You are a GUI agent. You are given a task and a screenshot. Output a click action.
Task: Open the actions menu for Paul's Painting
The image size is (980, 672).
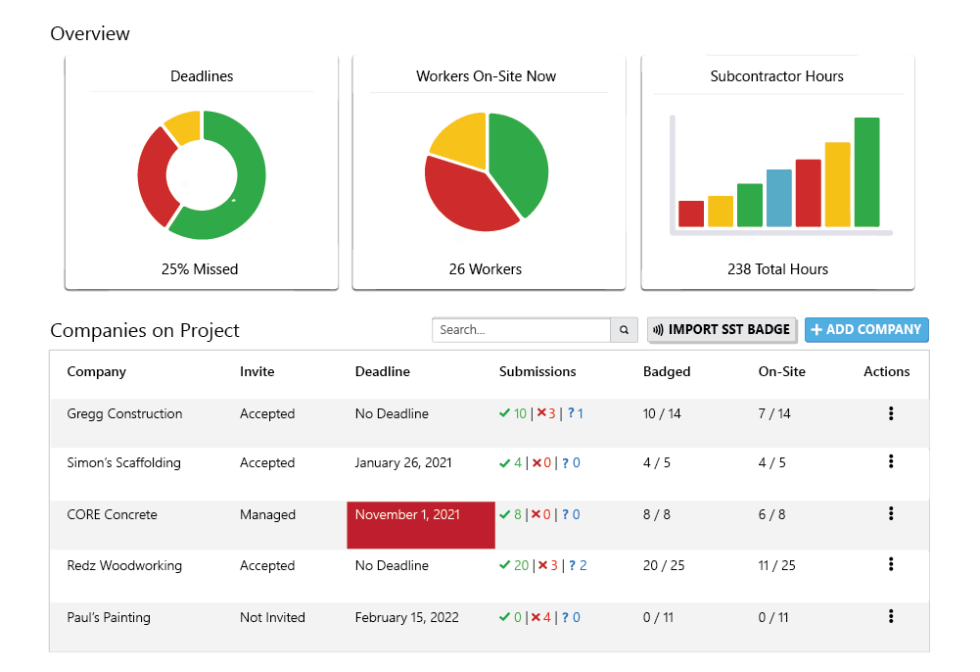coord(891,617)
